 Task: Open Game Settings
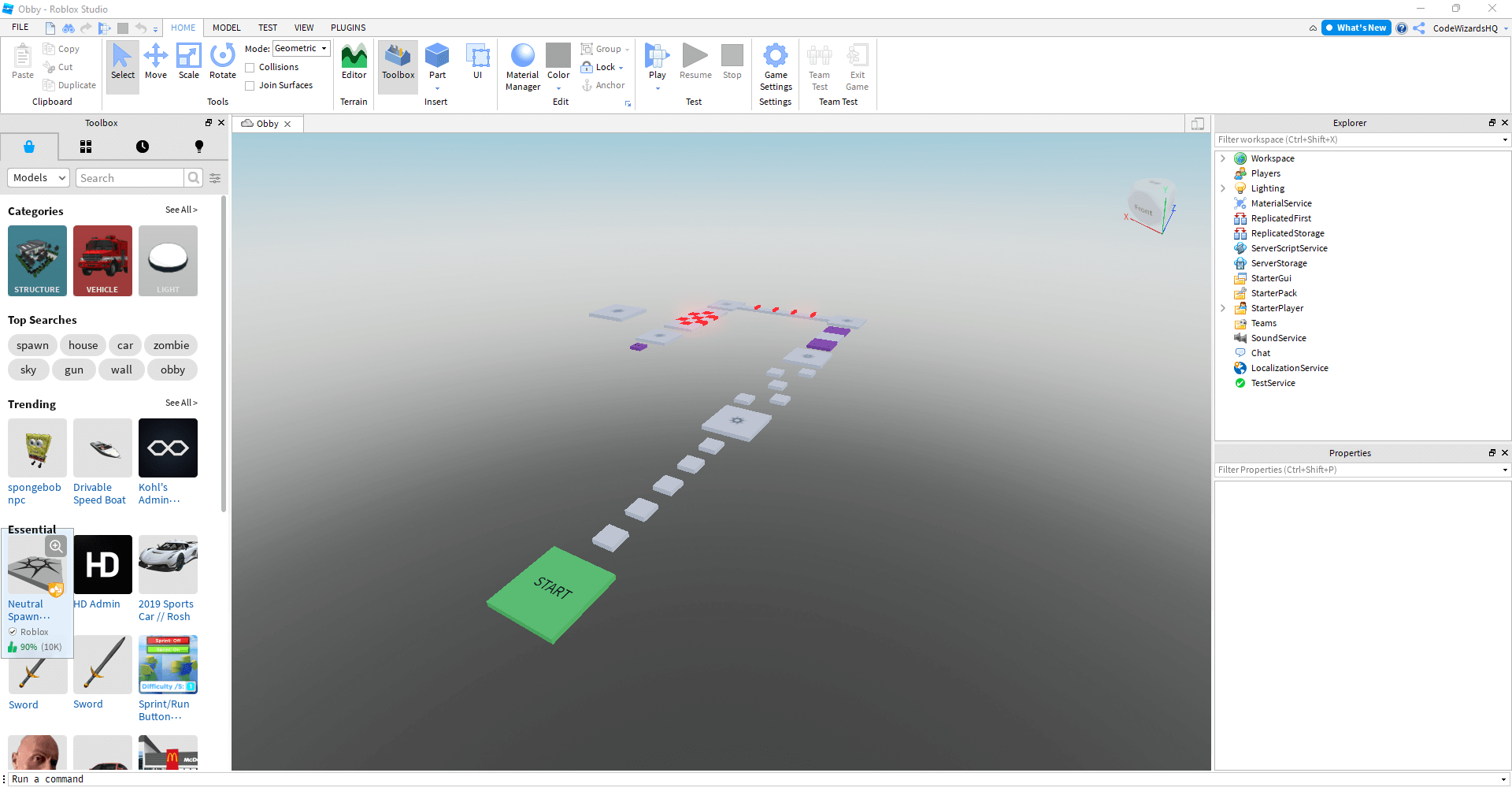tap(776, 67)
